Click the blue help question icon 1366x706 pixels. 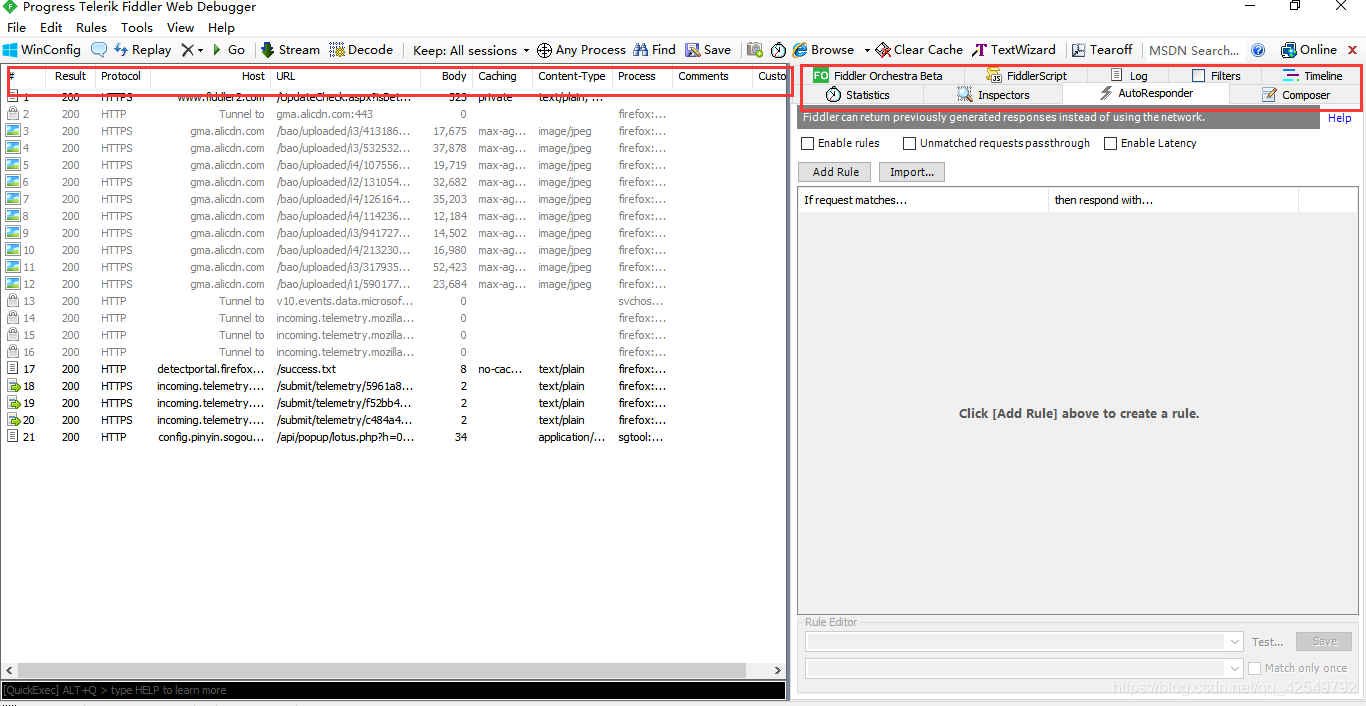pos(1258,50)
